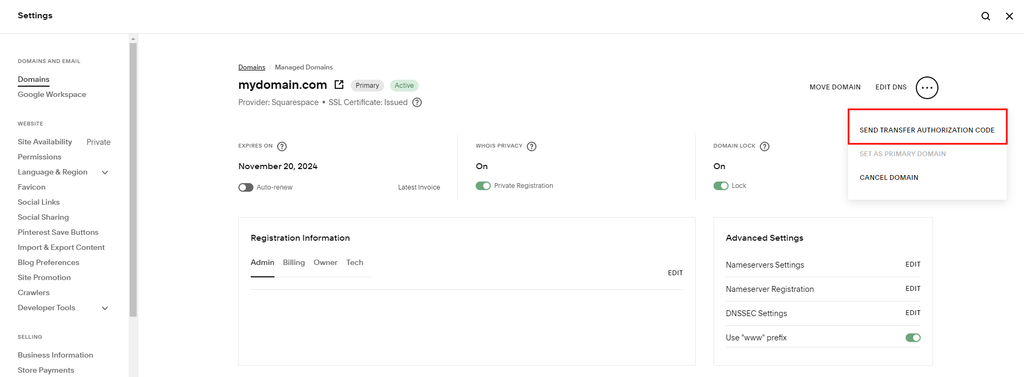Close the Settings panel
Image resolution: width=1024 pixels, height=377 pixels.
[1009, 16]
